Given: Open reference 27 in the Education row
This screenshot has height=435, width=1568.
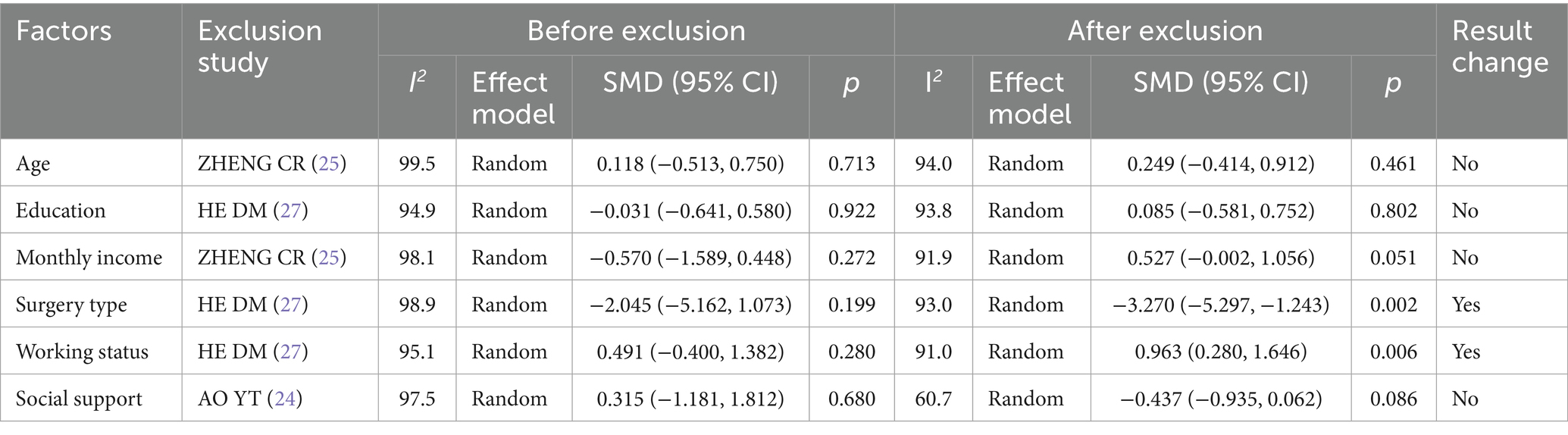Looking at the screenshot, I should tap(290, 211).
